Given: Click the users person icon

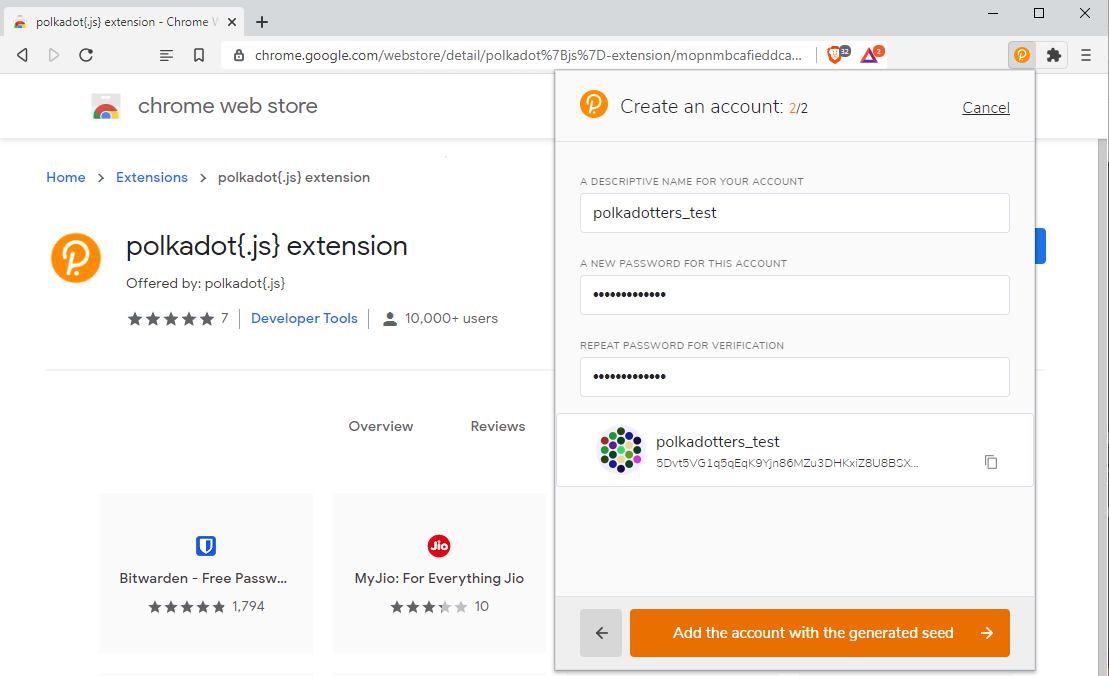Looking at the screenshot, I should (x=390, y=319).
